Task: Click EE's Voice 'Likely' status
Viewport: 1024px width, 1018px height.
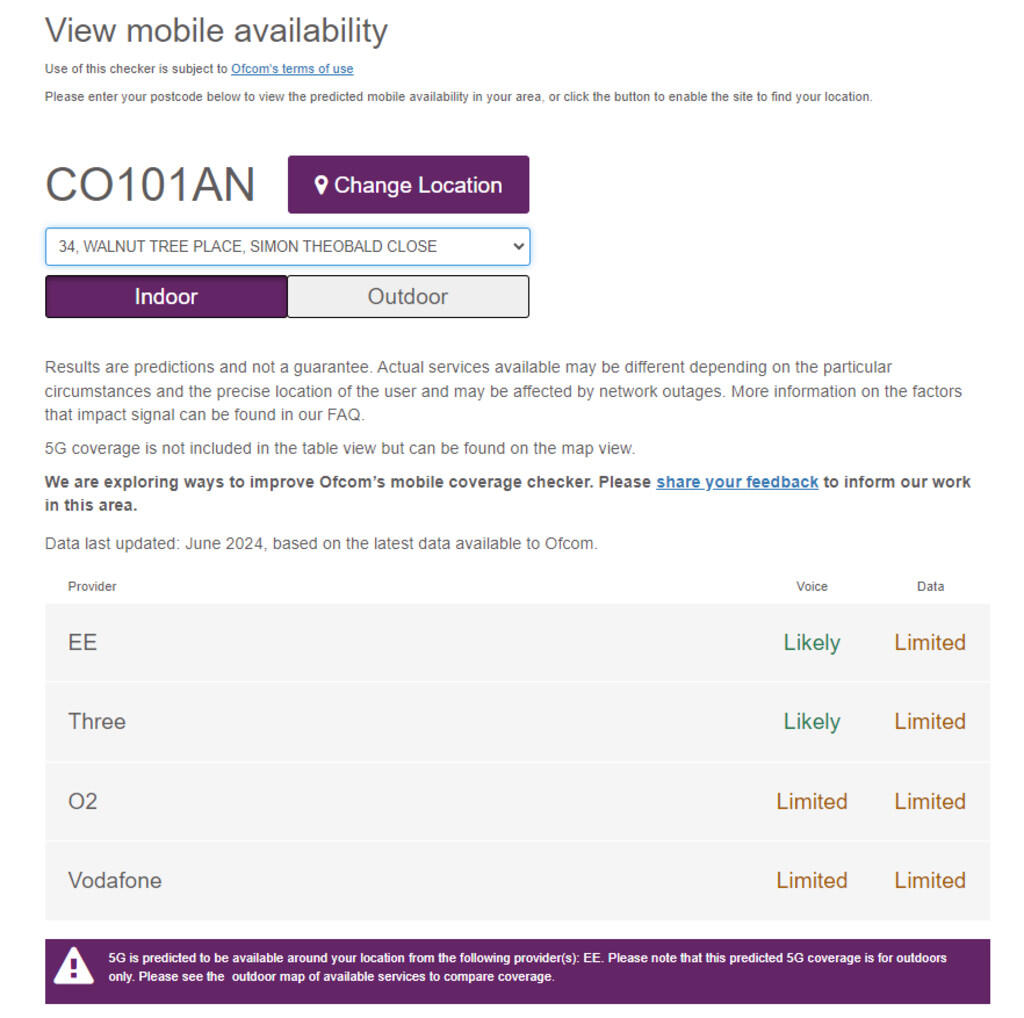Action: pos(811,642)
